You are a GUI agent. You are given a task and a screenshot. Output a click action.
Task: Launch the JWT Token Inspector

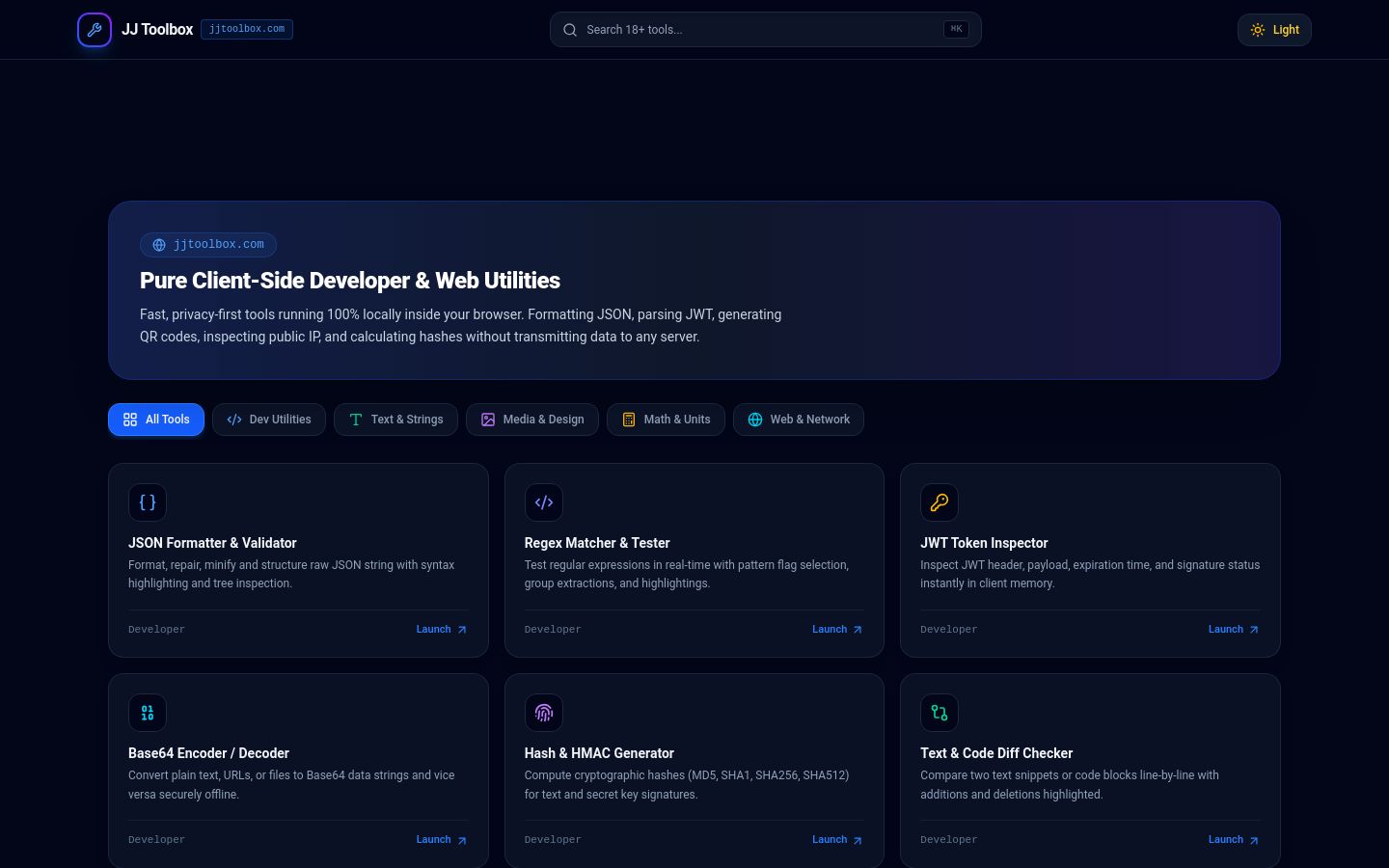point(1234,630)
